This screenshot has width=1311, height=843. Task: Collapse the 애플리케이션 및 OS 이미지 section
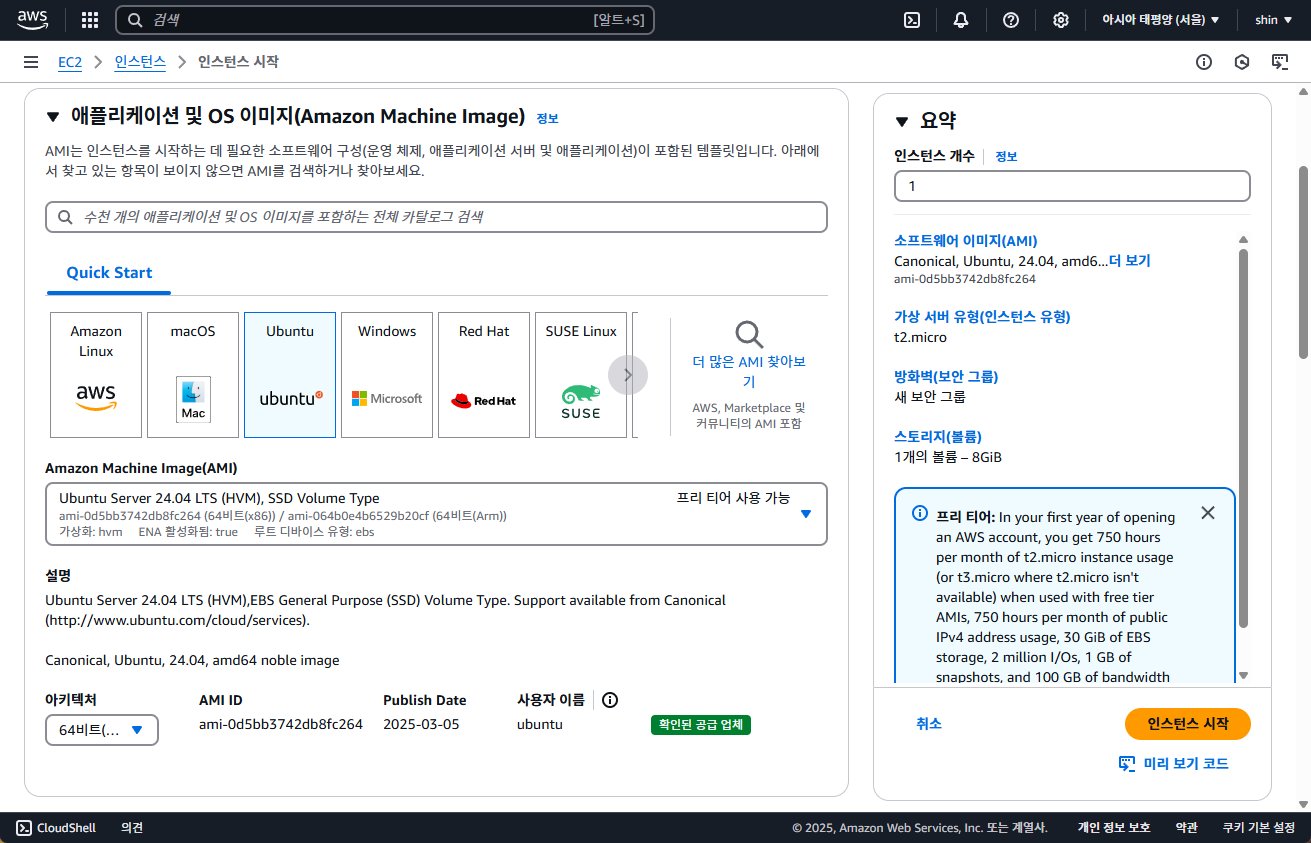tap(53, 117)
